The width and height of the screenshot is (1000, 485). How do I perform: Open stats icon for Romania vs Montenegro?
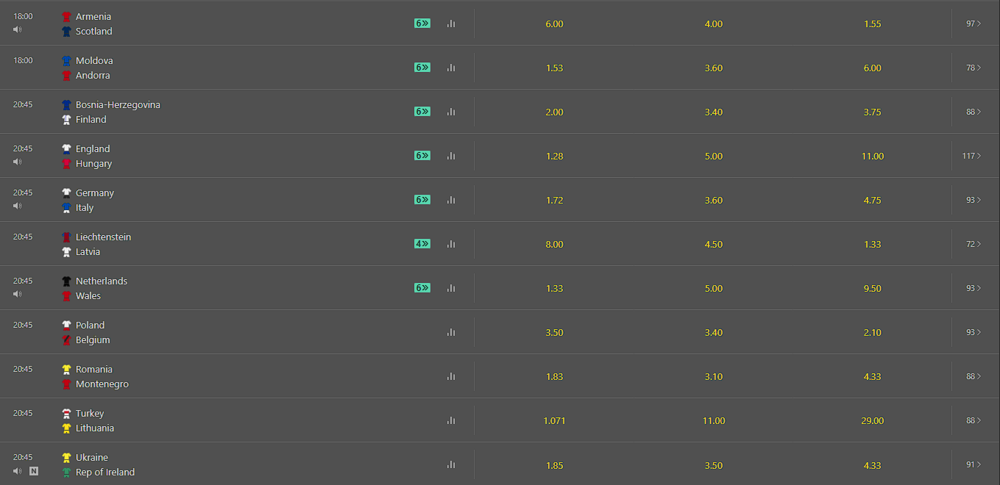click(451, 377)
